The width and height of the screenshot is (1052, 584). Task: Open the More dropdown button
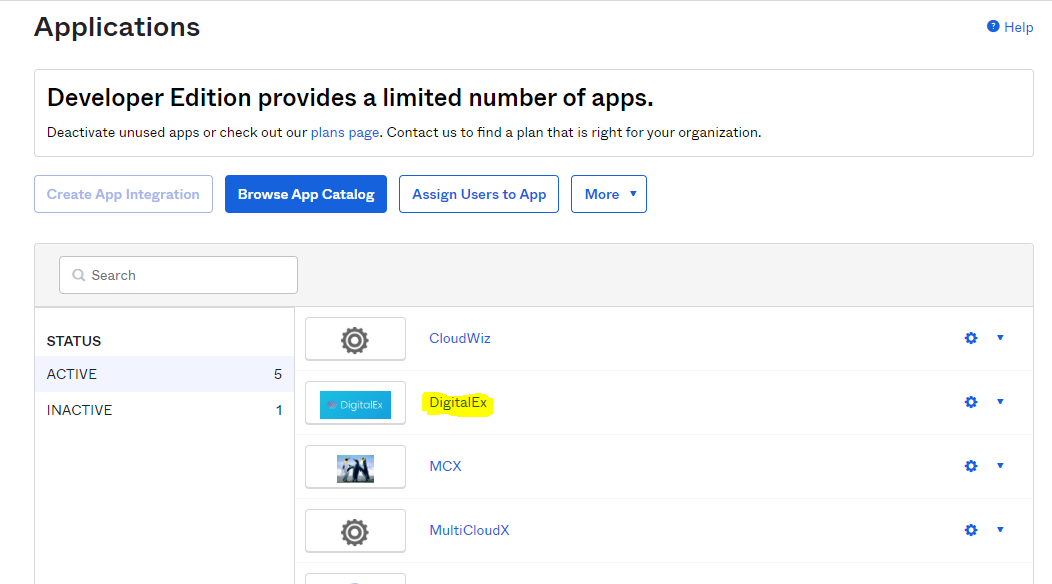pyautogui.click(x=608, y=194)
